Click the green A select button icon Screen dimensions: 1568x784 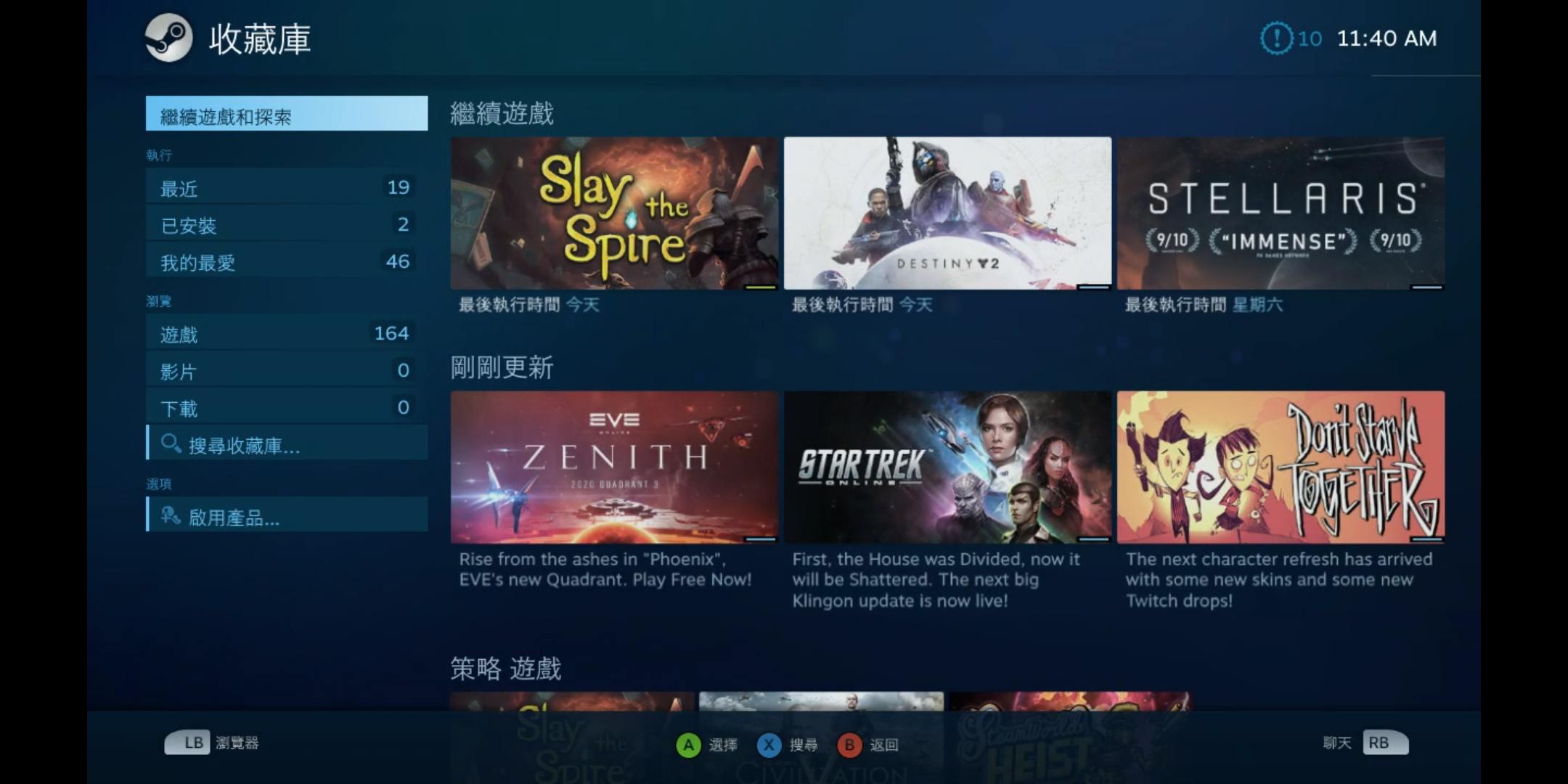coord(688,745)
